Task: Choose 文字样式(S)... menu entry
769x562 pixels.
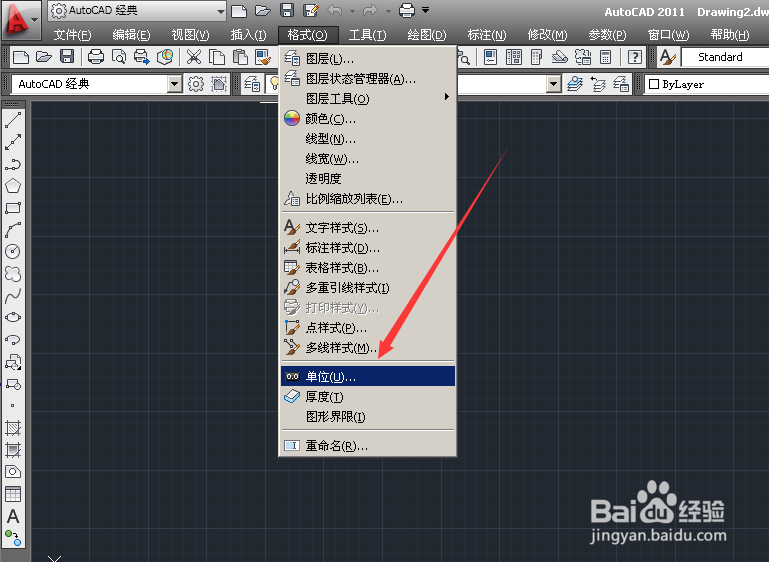Action: [x=367, y=228]
